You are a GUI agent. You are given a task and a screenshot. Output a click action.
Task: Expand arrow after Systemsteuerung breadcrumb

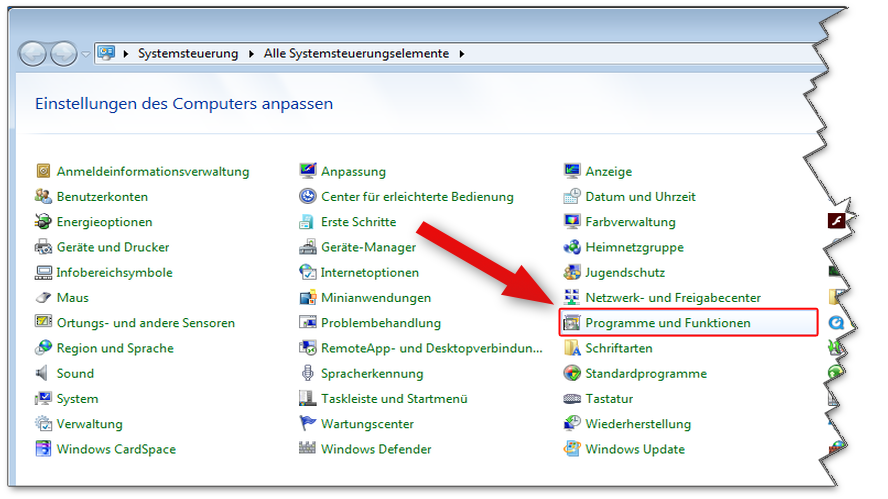pyautogui.click(x=251, y=54)
